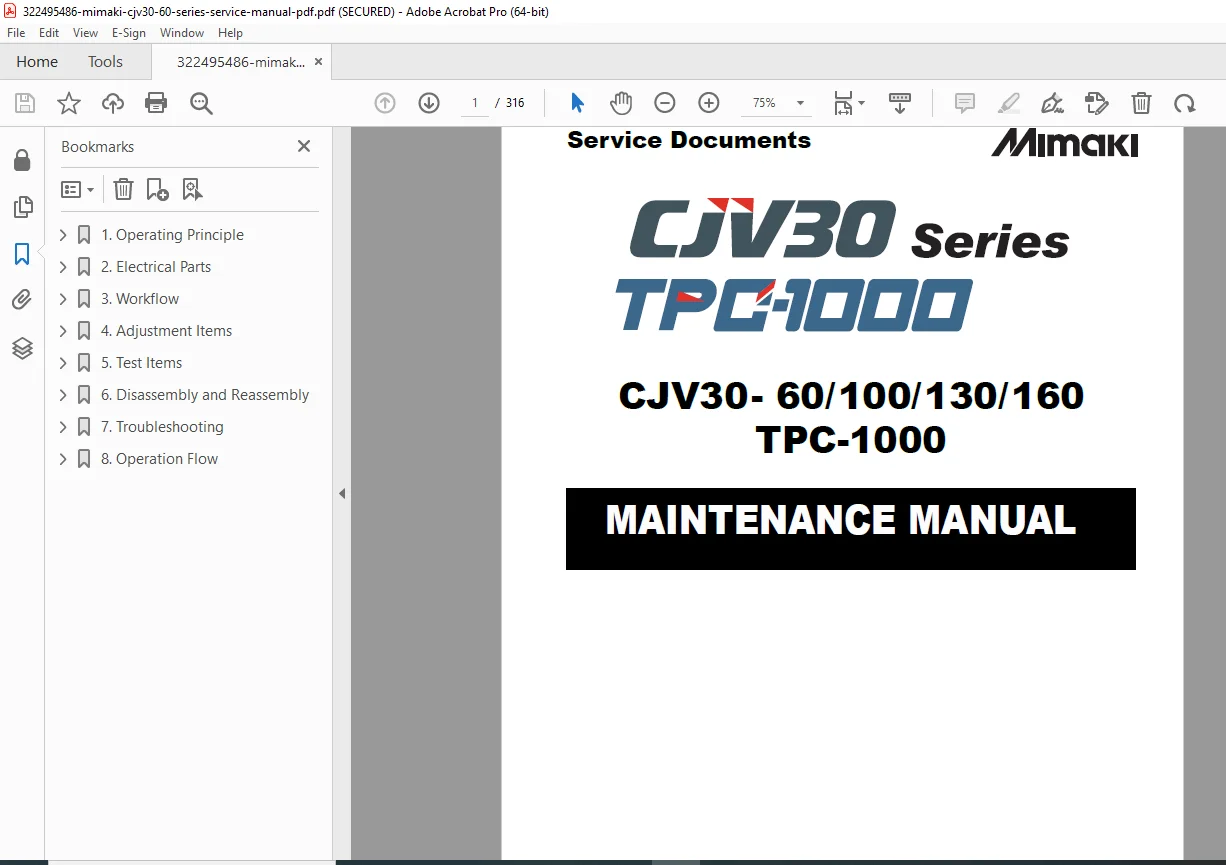The width and height of the screenshot is (1226, 865).
Task: Open the bookmarks options menu dropdown
Action: point(78,189)
